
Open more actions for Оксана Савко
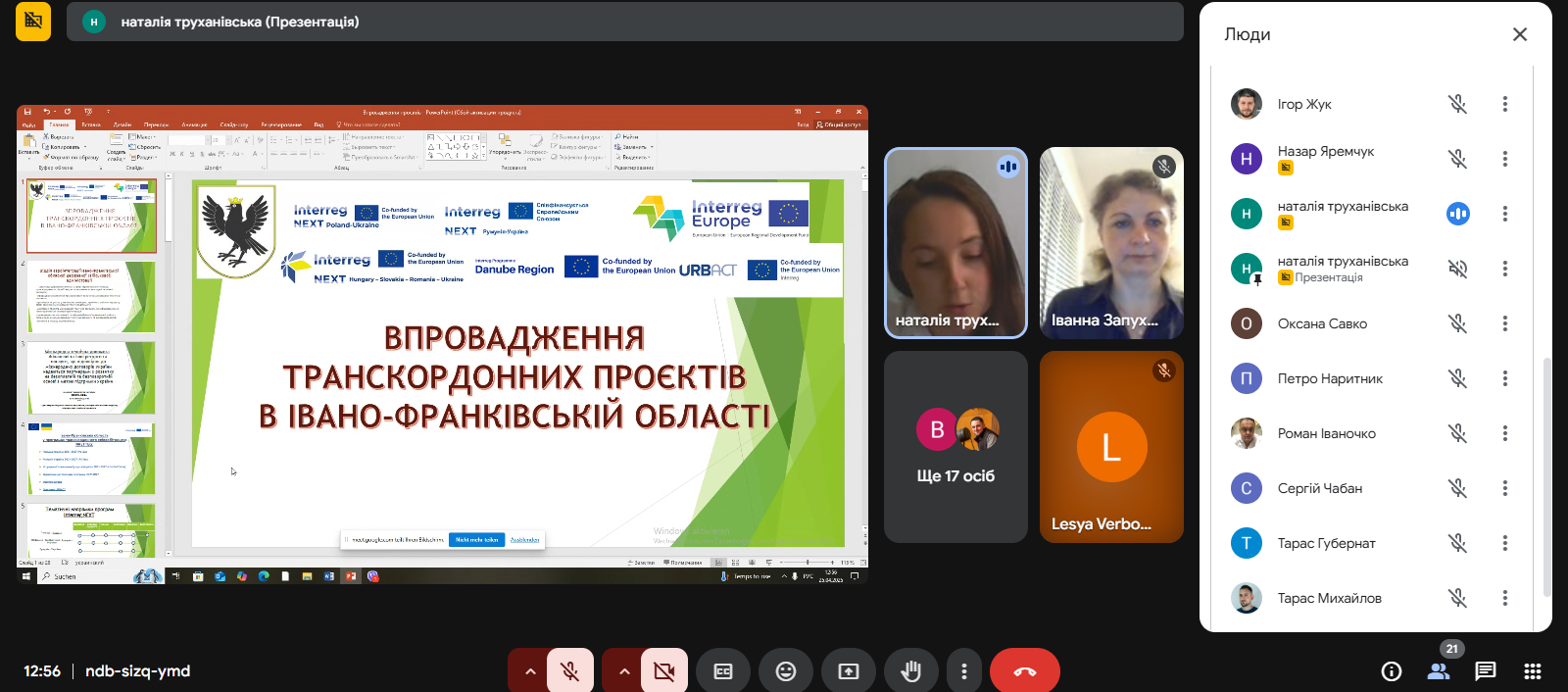pyautogui.click(x=1505, y=323)
